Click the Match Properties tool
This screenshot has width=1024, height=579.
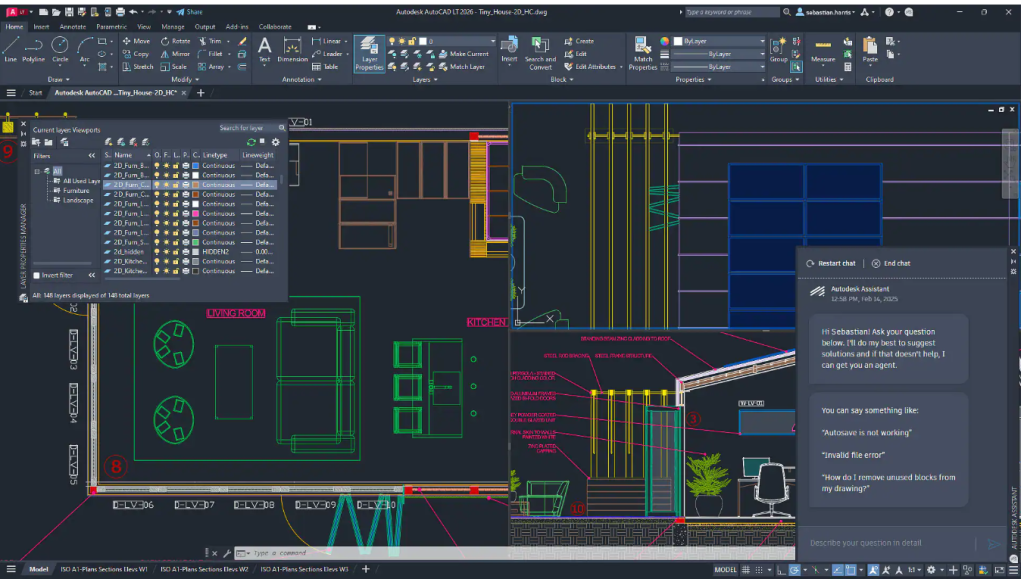point(642,52)
